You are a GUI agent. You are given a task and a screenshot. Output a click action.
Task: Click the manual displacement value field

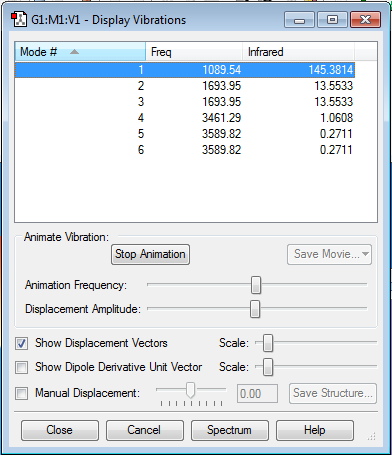point(257,394)
